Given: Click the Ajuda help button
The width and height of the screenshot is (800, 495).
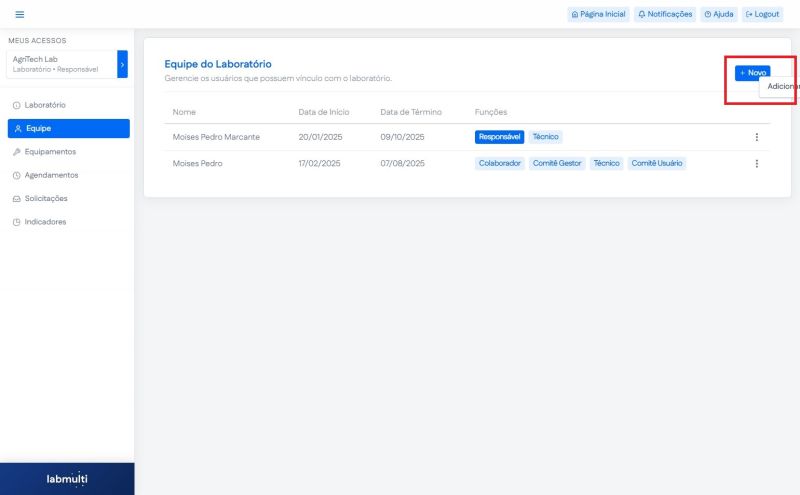Looking at the screenshot, I should [719, 14].
